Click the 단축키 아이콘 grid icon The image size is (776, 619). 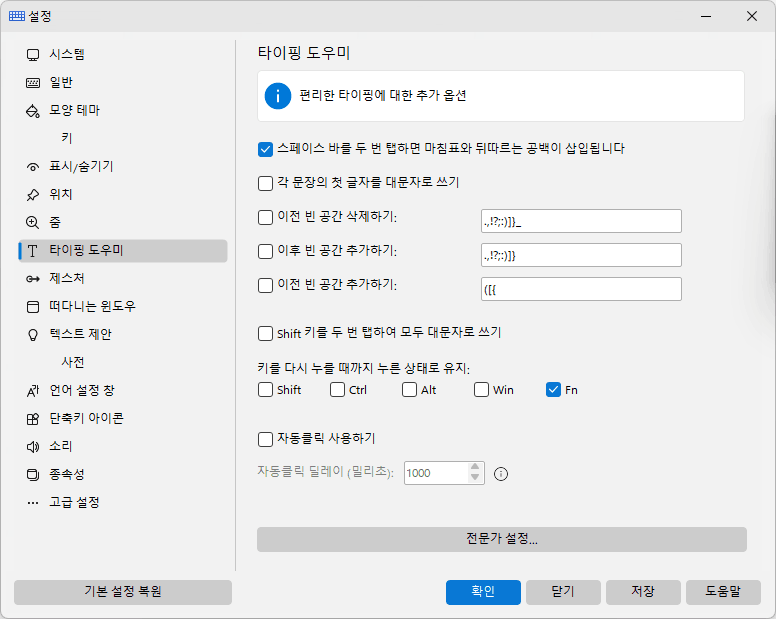[x=33, y=419]
